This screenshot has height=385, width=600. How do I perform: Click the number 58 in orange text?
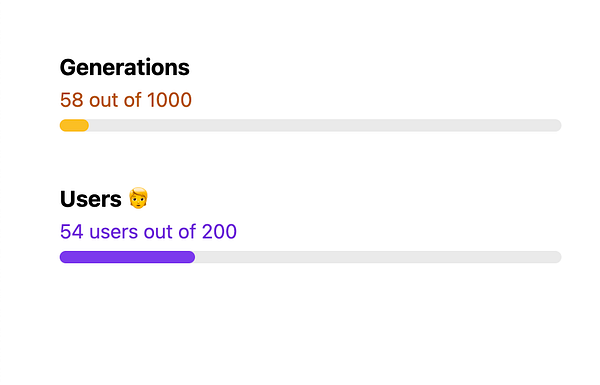pyautogui.click(x=72, y=100)
